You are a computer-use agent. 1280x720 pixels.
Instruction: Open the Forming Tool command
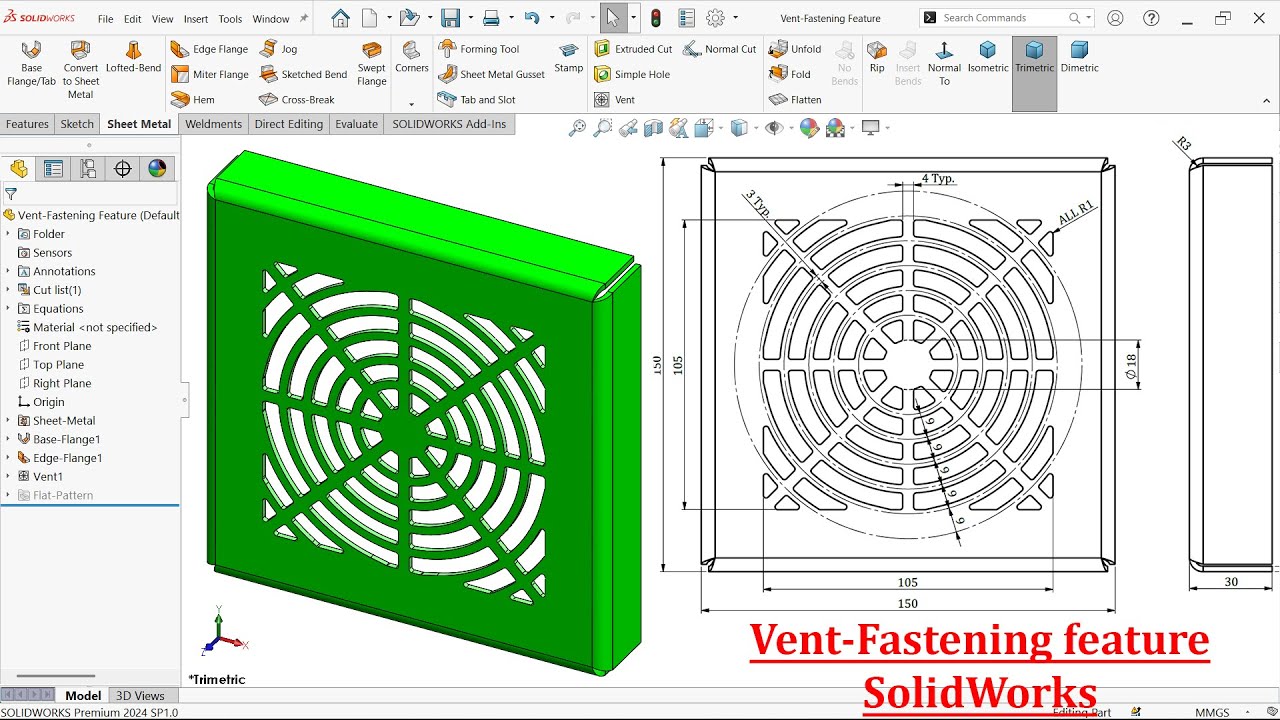[478, 49]
